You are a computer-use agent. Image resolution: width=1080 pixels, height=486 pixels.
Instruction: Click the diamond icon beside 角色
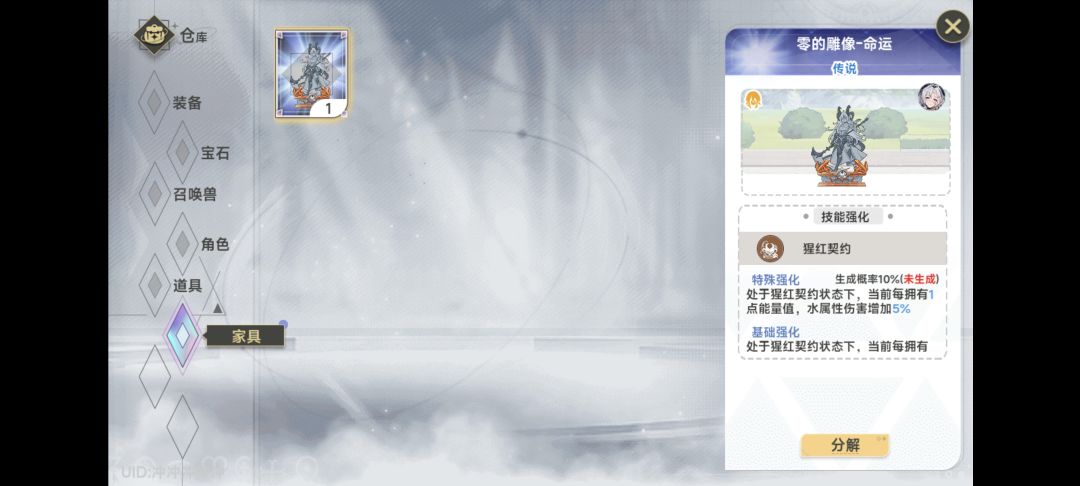[183, 244]
